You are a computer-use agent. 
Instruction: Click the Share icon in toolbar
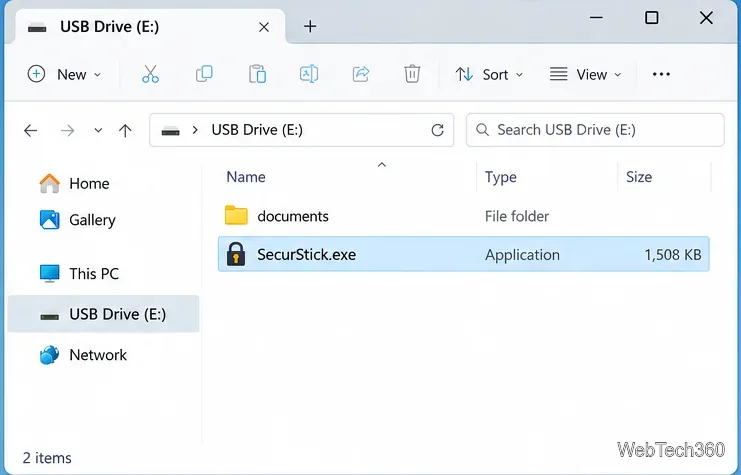[x=361, y=74]
